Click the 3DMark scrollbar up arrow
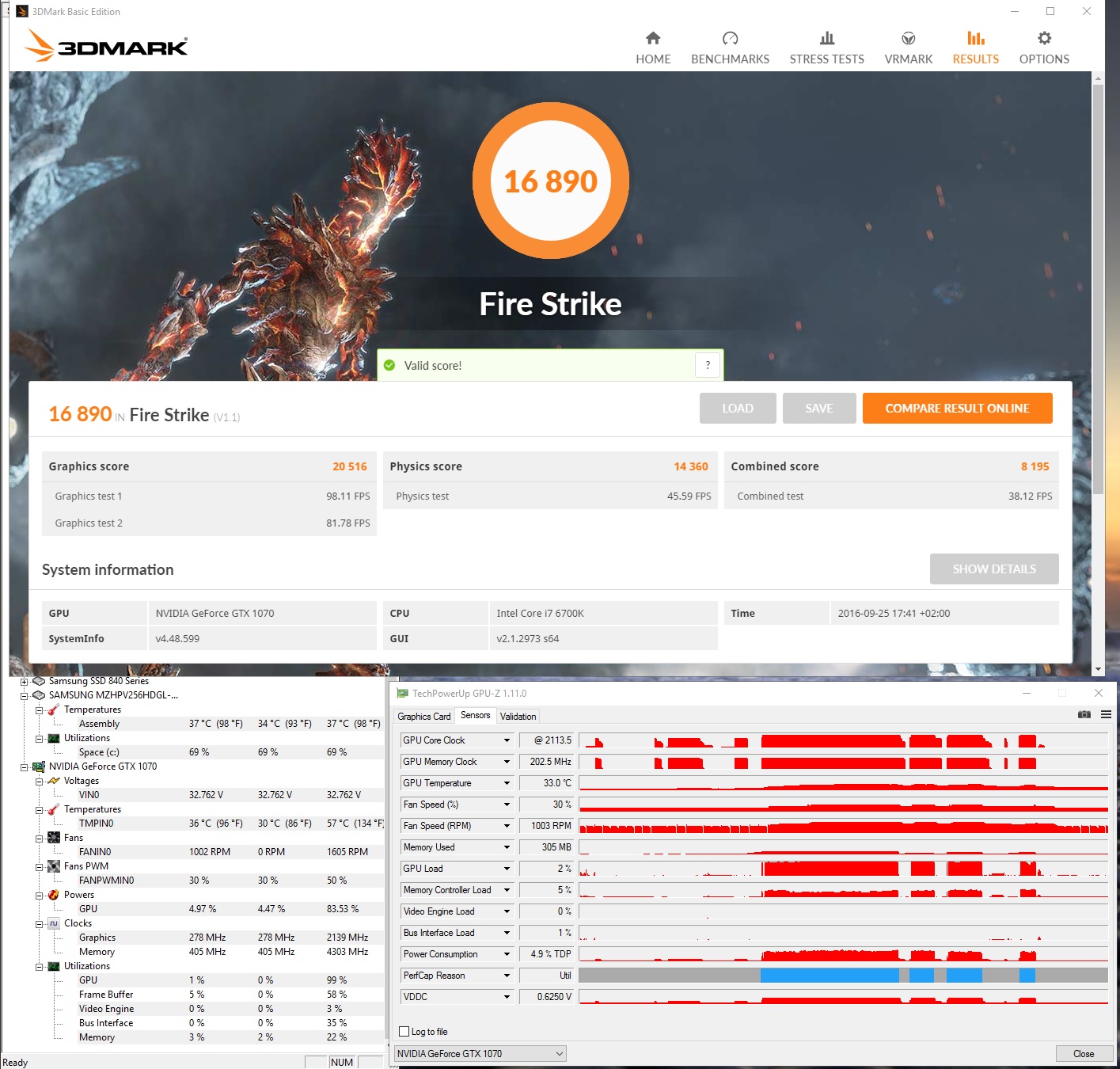The height and width of the screenshot is (1069, 1120). click(1098, 78)
